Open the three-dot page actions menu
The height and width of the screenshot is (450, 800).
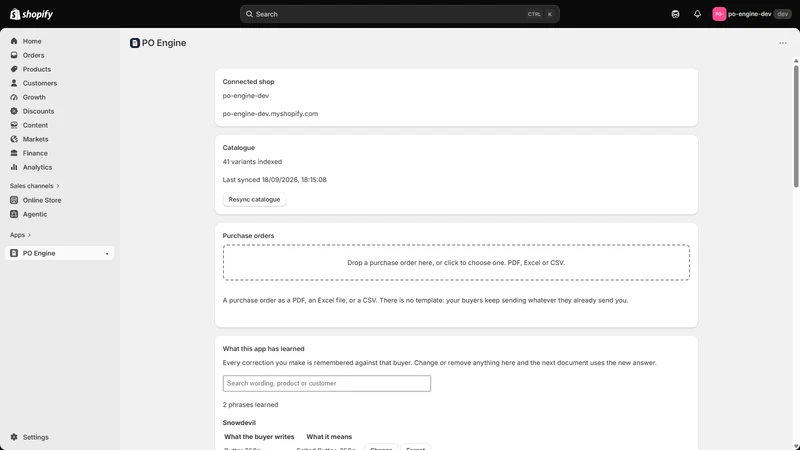point(783,43)
